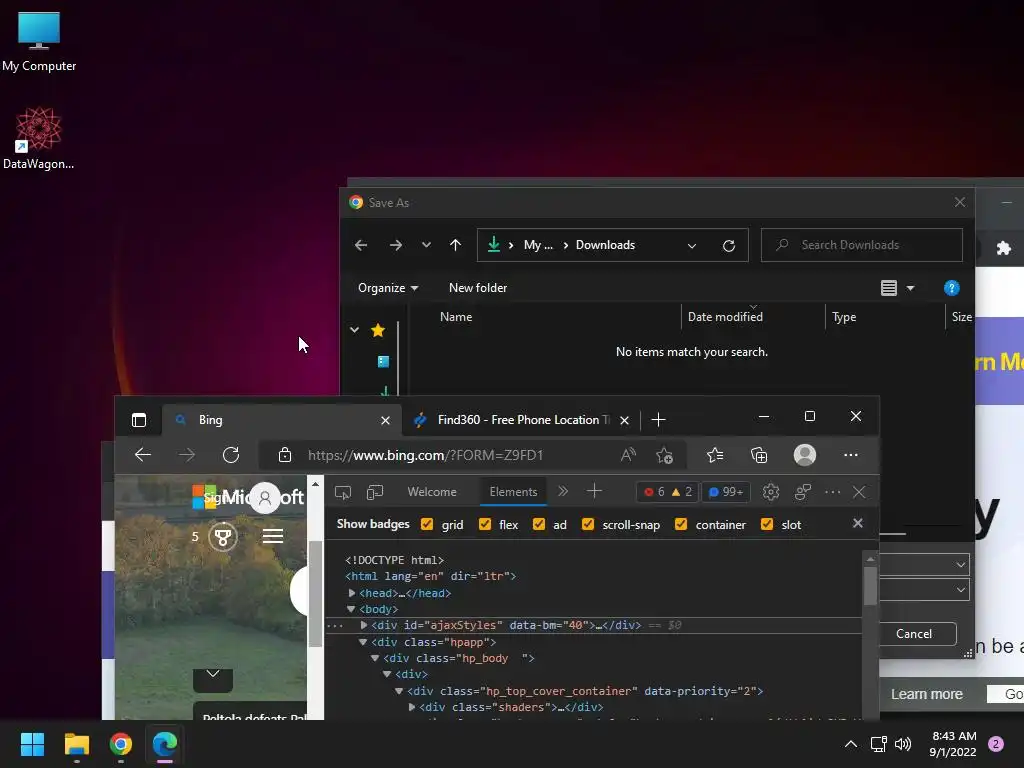Create a New folder in Save As
This screenshot has width=1024, height=768.
[x=477, y=288]
